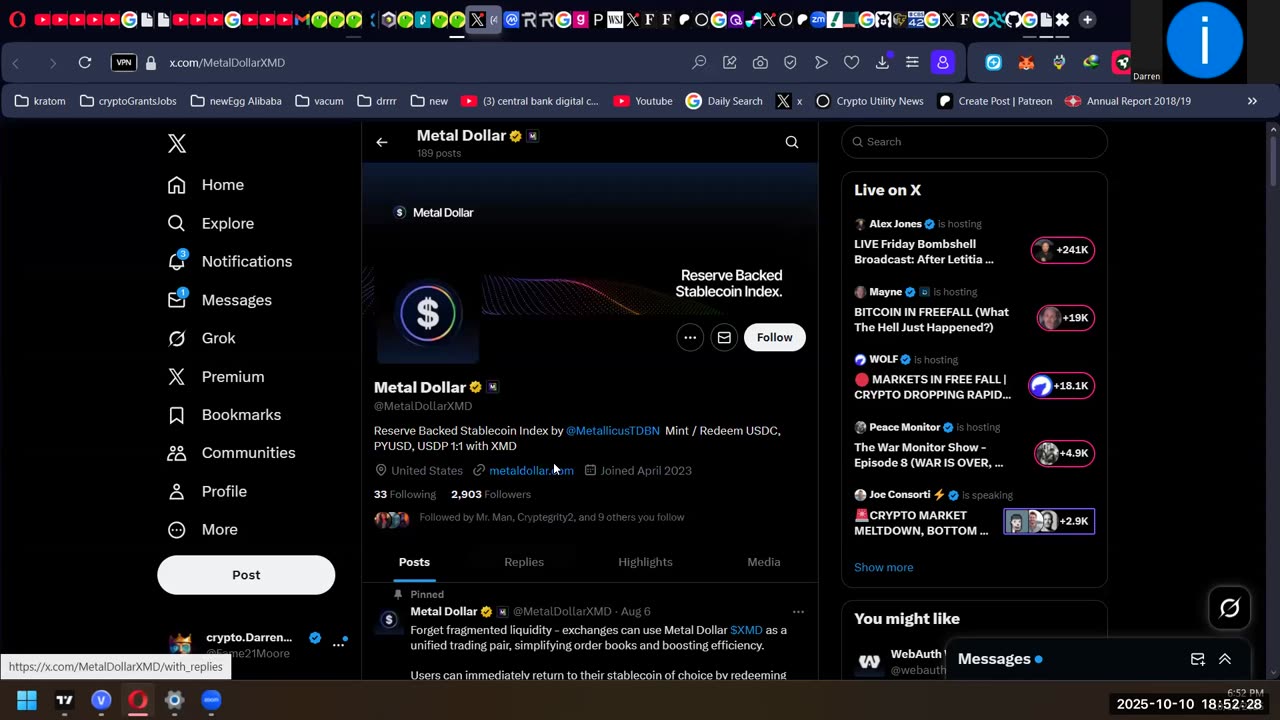Open the Easy Setup sliders icon
This screenshot has width=1280, height=720.
912,62
